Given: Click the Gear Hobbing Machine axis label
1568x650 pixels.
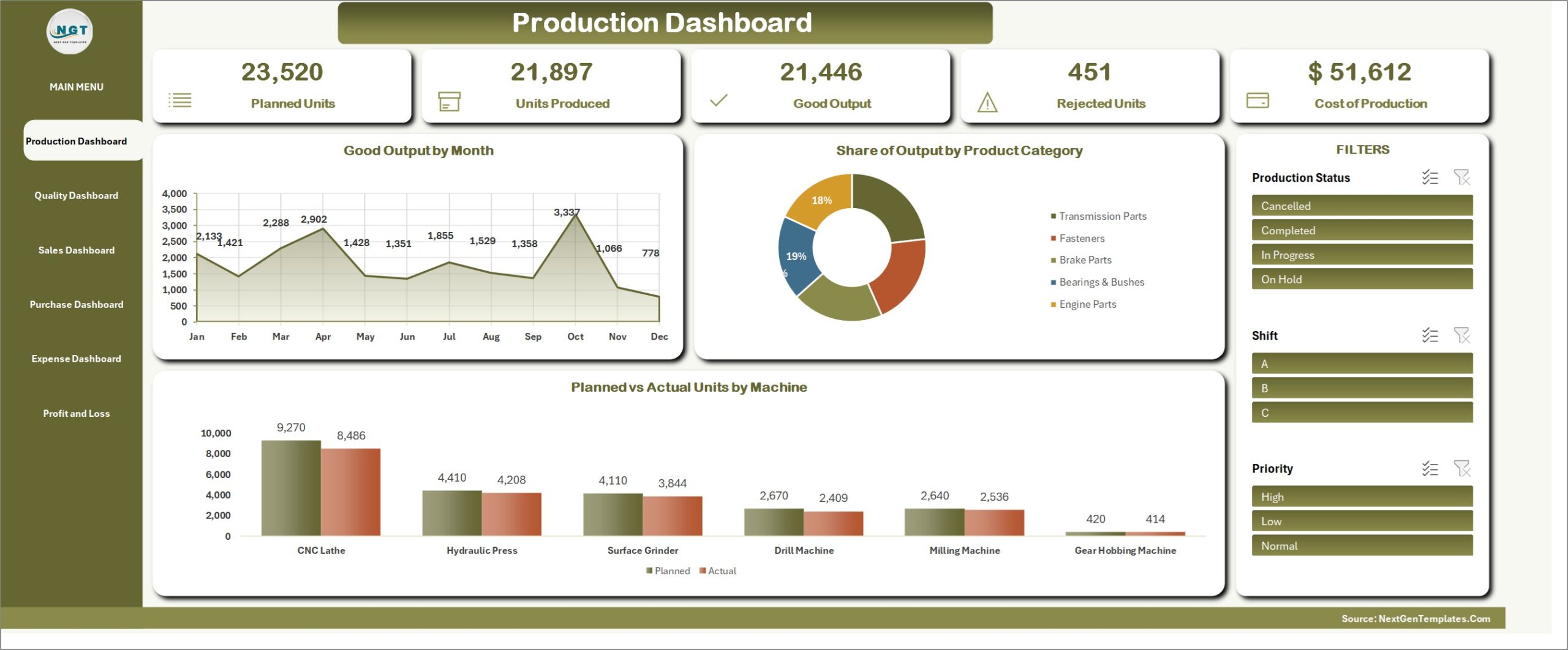Looking at the screenshot, I should click(x=1125, y=550).
